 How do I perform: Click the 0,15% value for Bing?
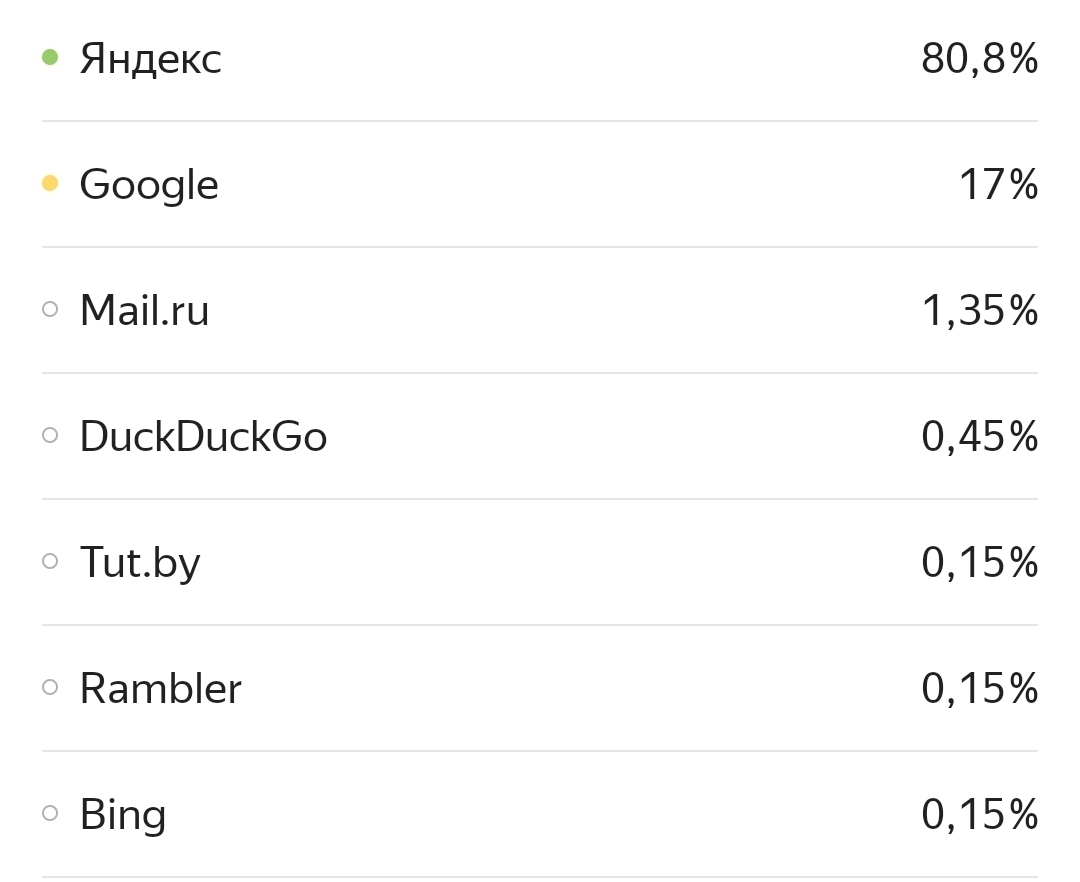[980, 816]
